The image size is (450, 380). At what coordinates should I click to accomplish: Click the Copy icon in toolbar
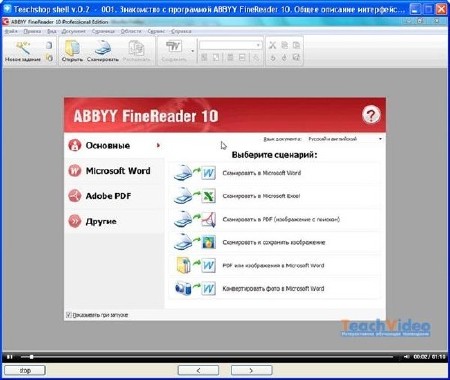[284, 45]
